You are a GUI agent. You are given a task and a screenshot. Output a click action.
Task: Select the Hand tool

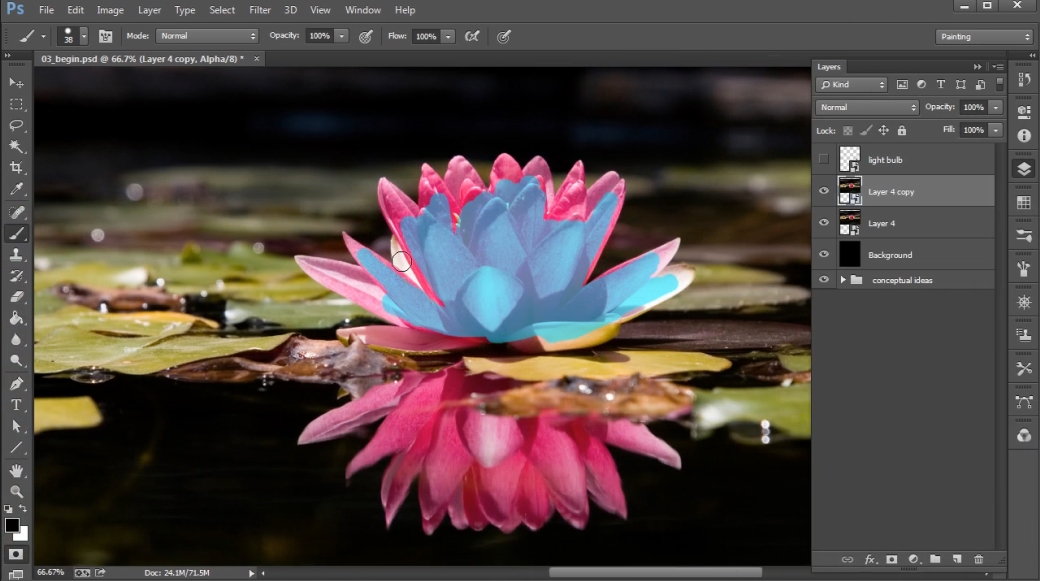click(x=17, y=471)
